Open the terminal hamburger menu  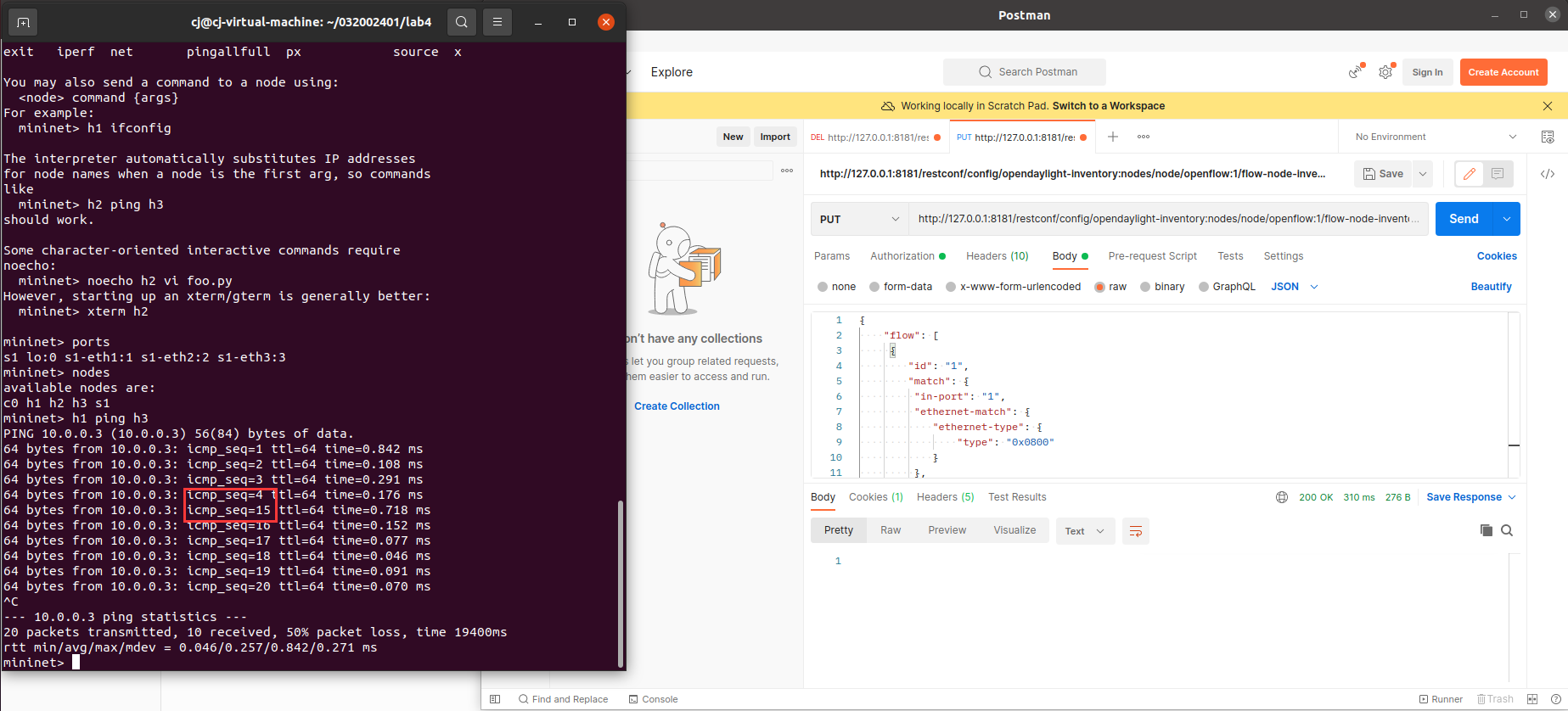click(497, 22)
